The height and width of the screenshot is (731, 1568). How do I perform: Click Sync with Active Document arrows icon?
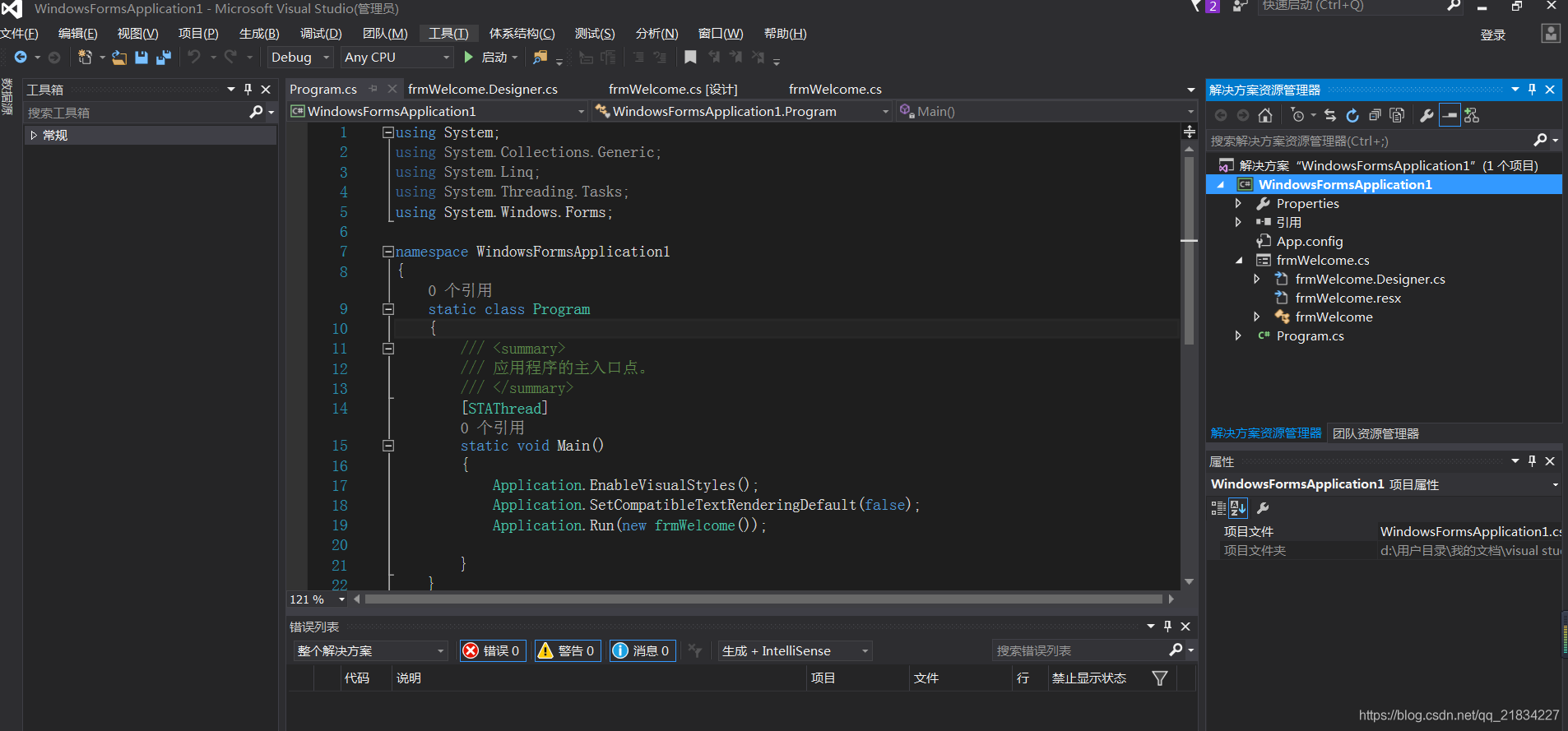tap(1330, 115)
